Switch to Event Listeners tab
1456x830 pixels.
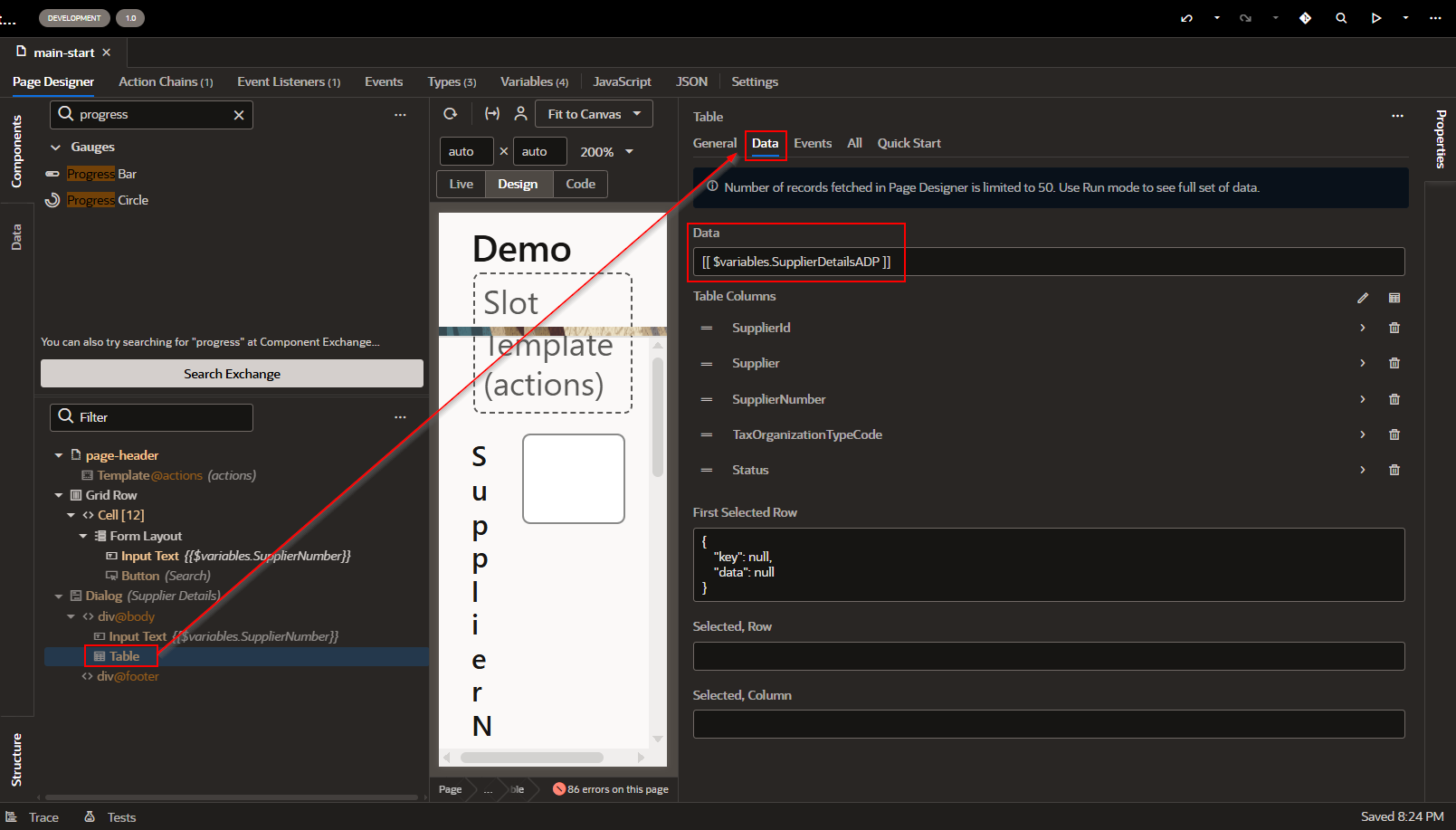point(289,81)
